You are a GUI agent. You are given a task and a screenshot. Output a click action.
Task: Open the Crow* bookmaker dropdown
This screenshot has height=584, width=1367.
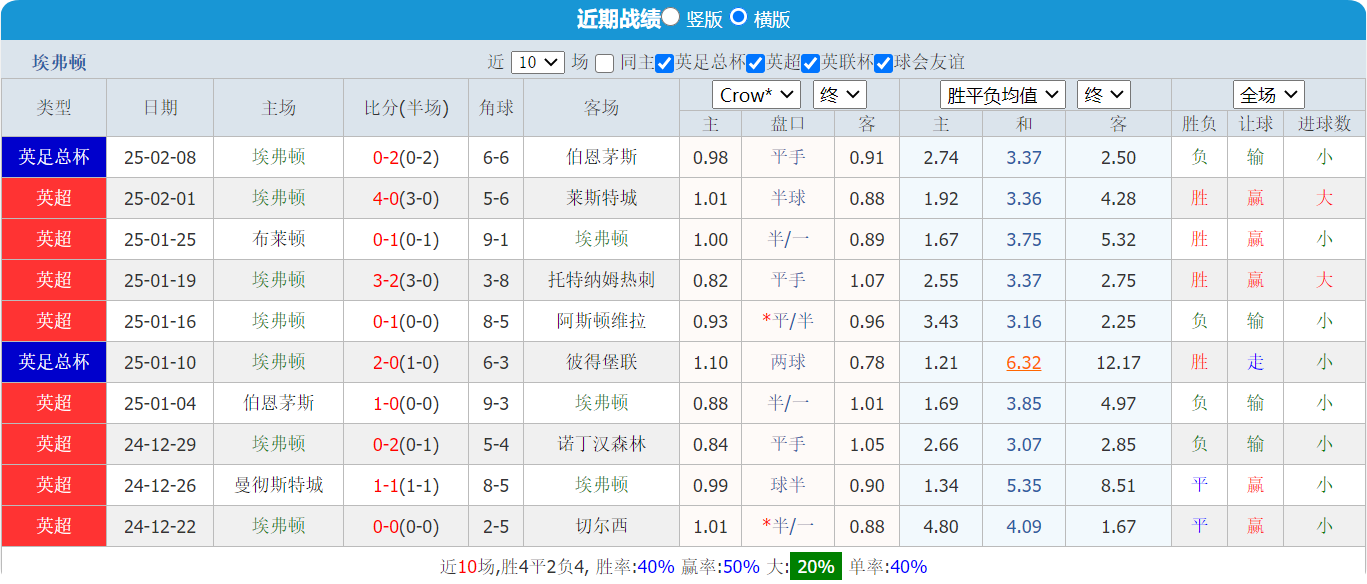click(x=757, y=94)
